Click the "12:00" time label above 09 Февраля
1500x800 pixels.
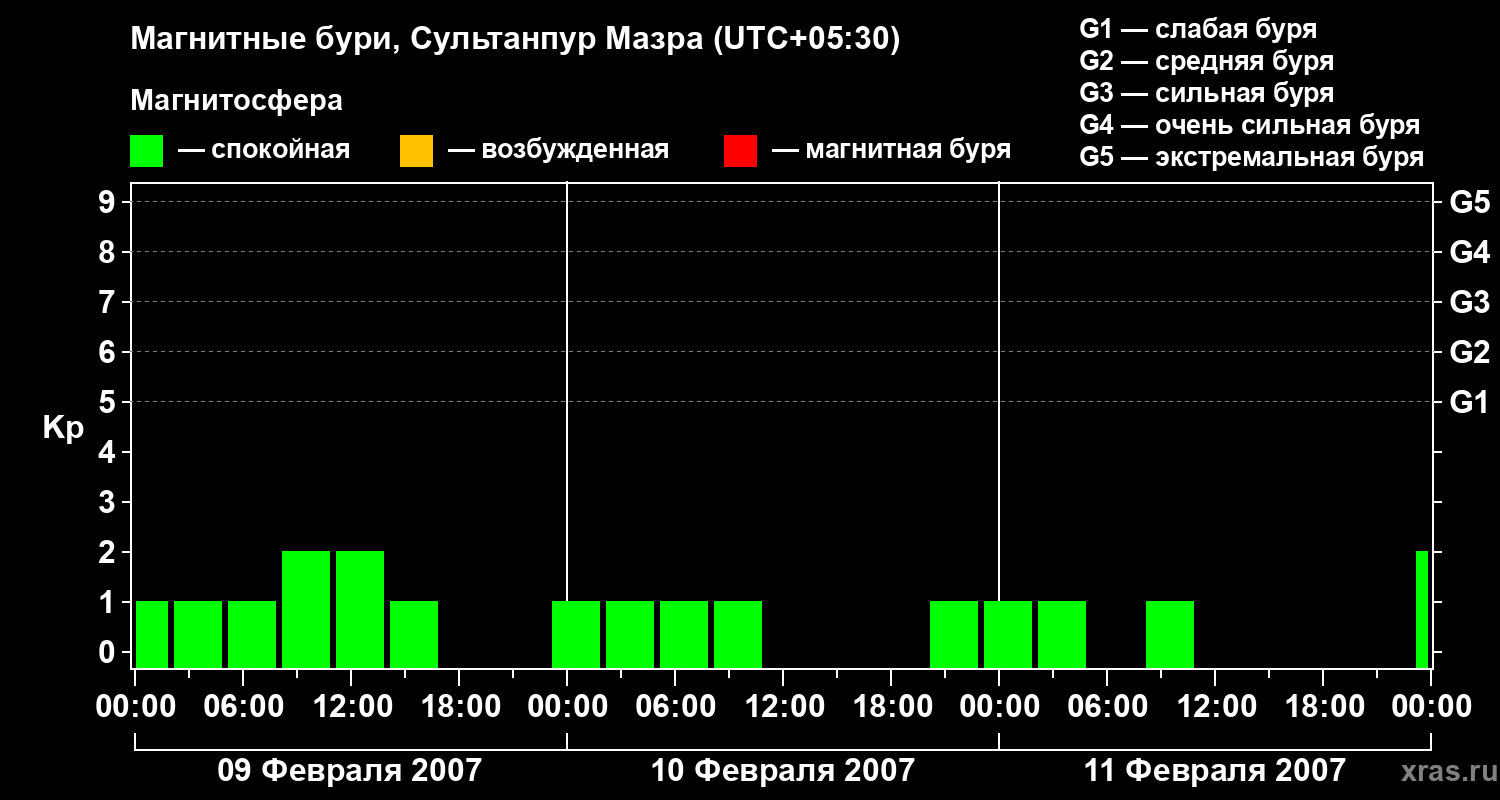click(x=351, y=707)
